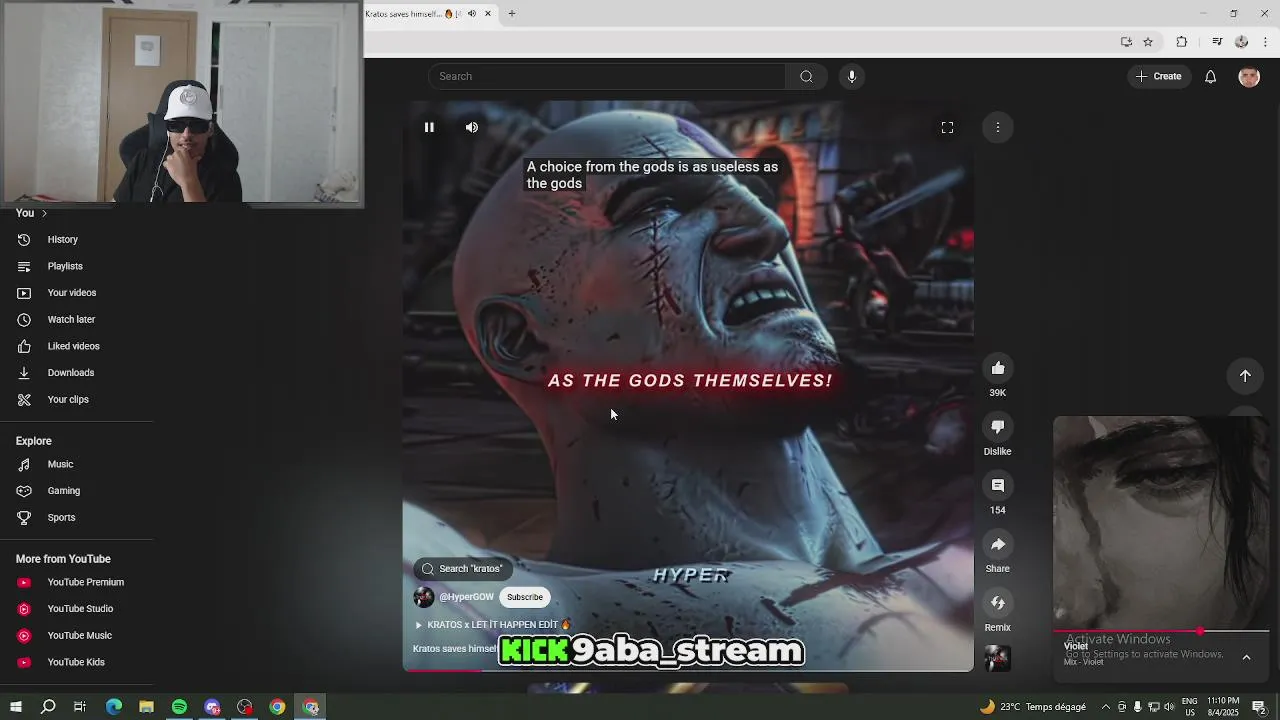Screen dimensions: 1280x720
Task: Open Chrome media controls icon
Action: (x=1217, y=42)
